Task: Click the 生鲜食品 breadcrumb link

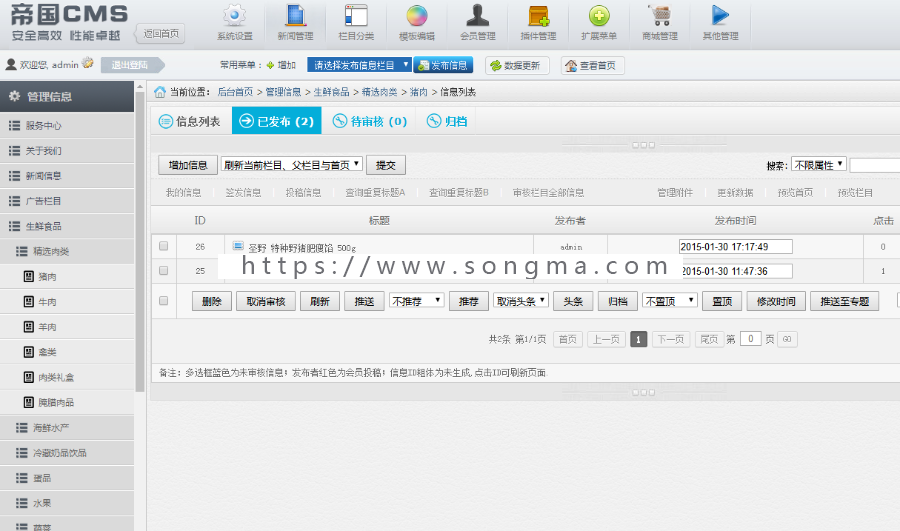Action: click(331, 92)
